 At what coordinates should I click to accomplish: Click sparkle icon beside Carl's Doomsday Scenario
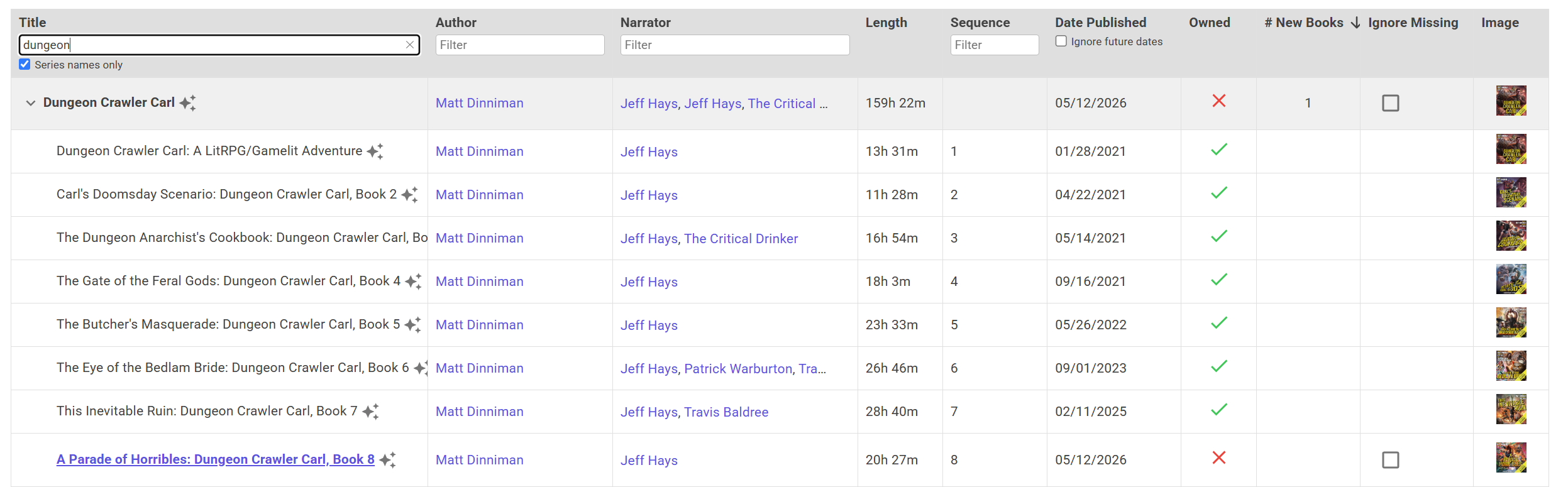click(x=409, y=195)
